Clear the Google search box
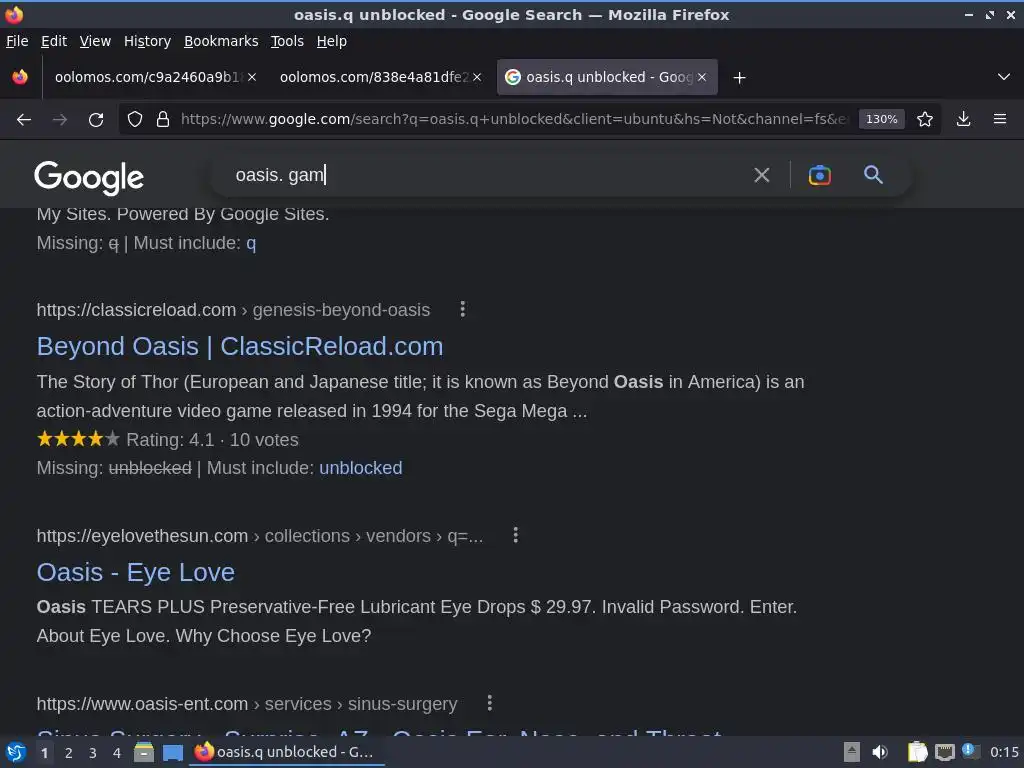The image size is (1024, 768). pyautogui.click(x=761, y=175)
